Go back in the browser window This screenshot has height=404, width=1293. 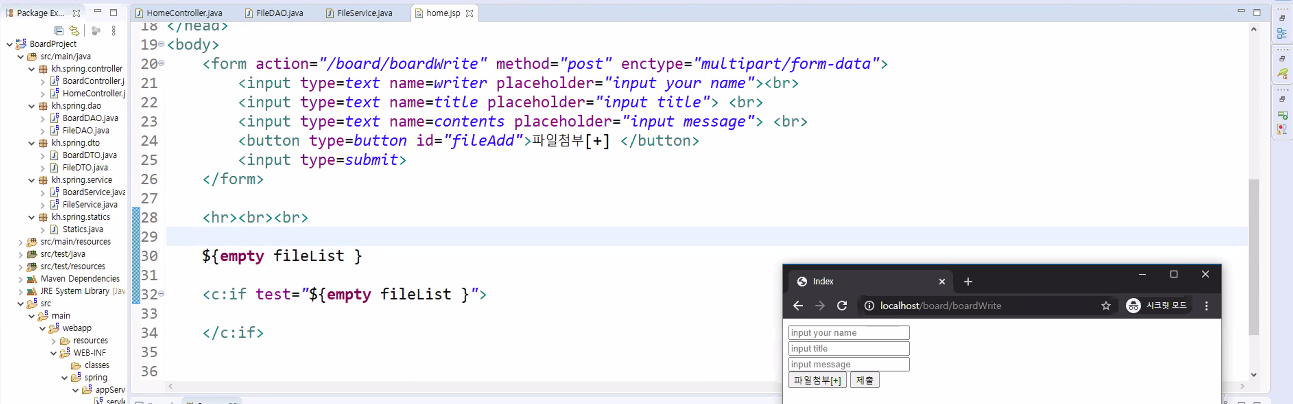(x=797, y=305)
